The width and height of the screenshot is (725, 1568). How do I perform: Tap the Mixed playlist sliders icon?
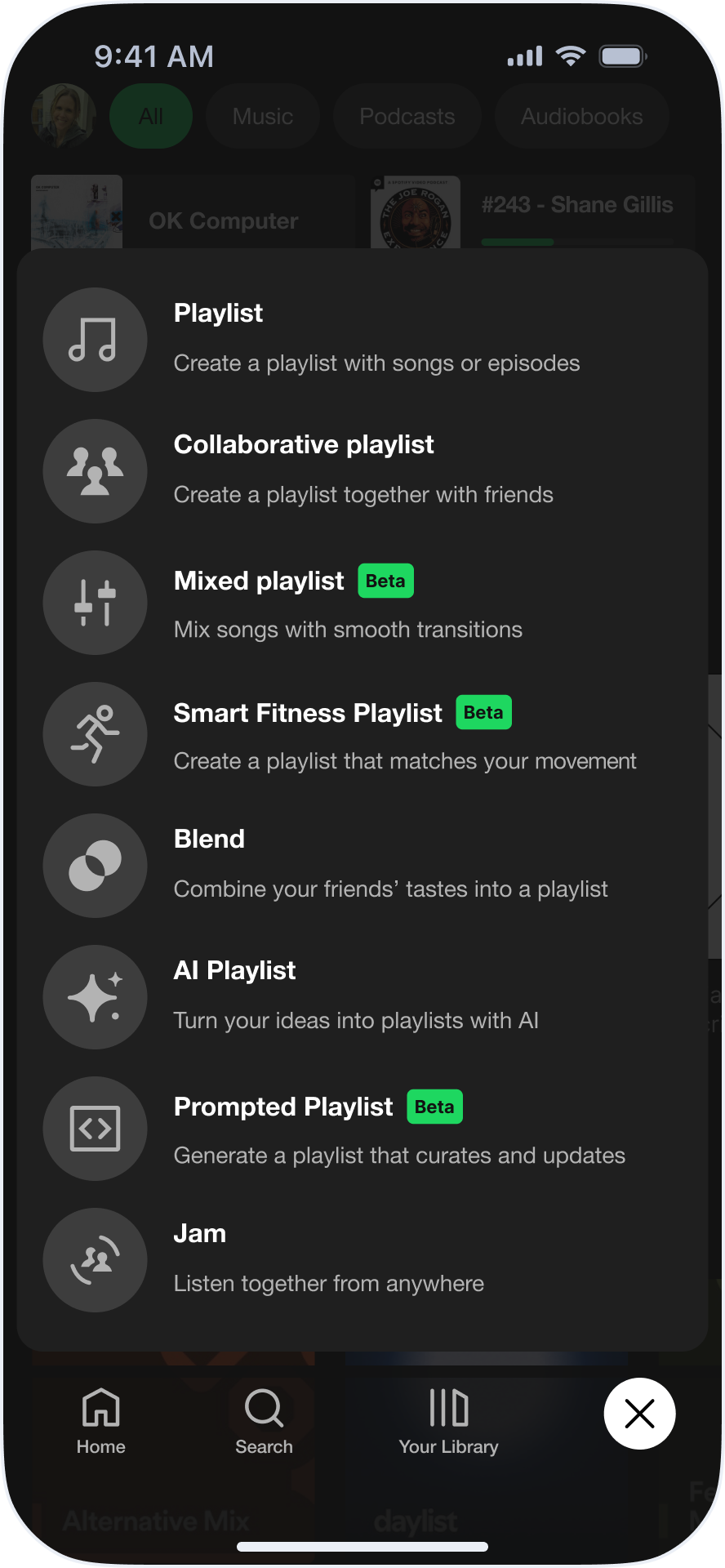click(95, 603)
